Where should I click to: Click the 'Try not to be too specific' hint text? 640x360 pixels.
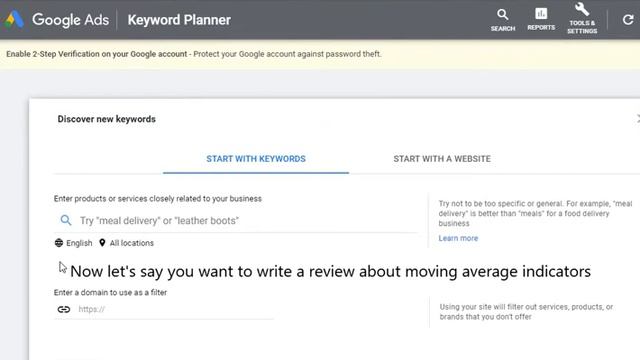535,213
